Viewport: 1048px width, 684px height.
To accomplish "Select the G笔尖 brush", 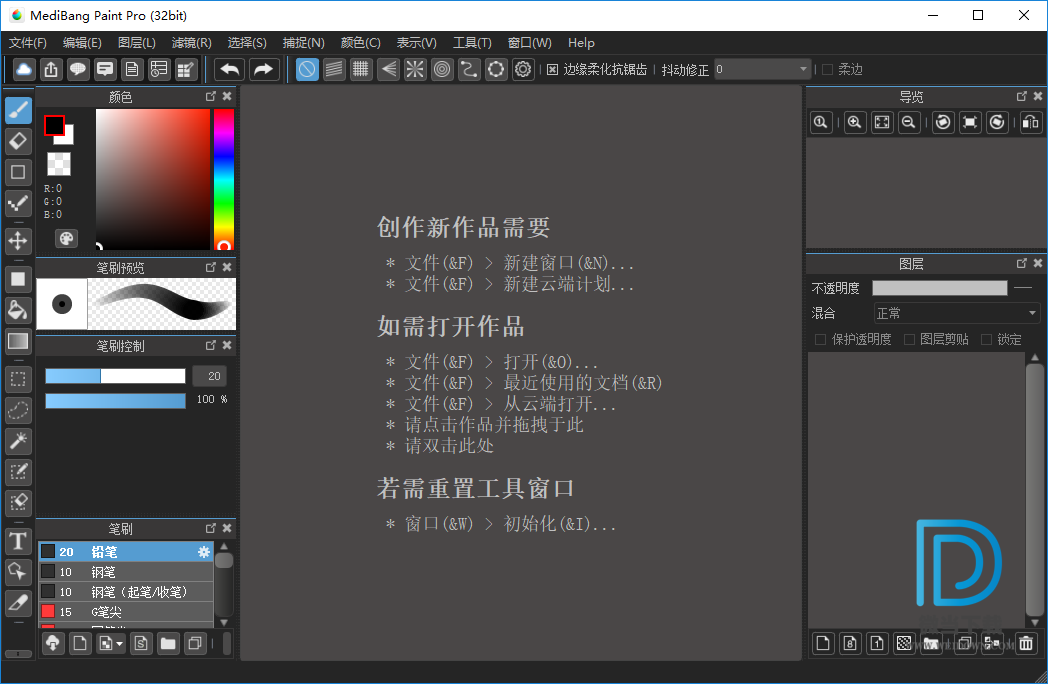I will click(x=126, y=612).
